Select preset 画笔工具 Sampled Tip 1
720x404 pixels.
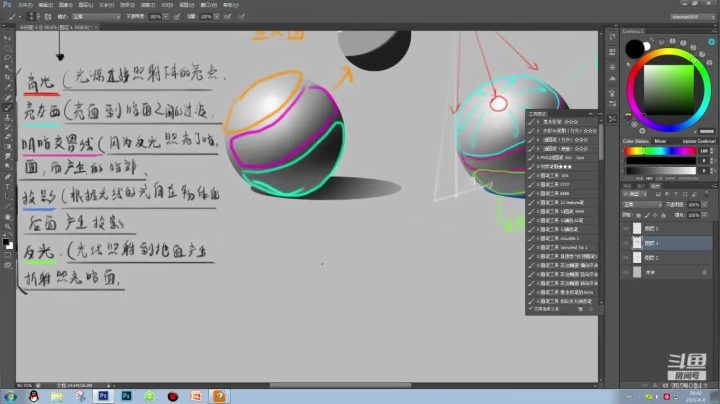[562, 247]
